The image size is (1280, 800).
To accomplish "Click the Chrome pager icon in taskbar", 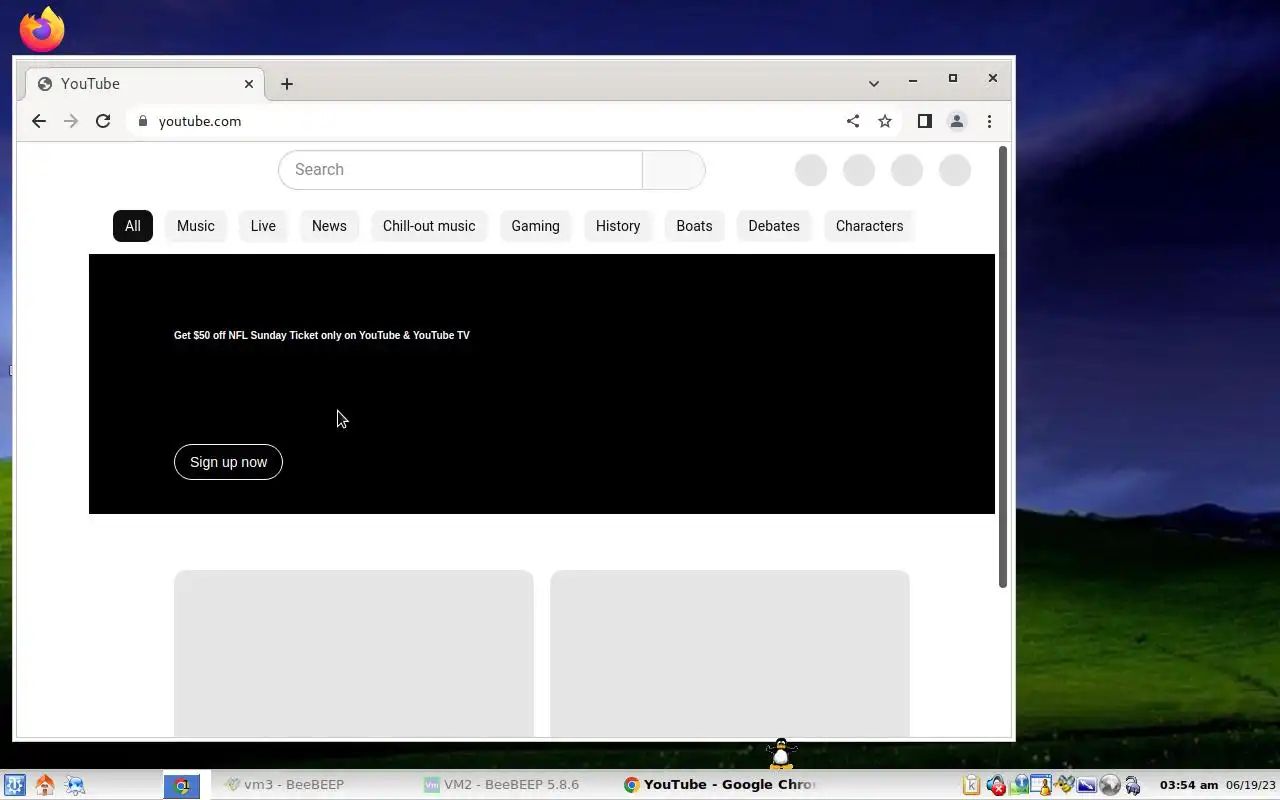I will (x=182, y=786).
